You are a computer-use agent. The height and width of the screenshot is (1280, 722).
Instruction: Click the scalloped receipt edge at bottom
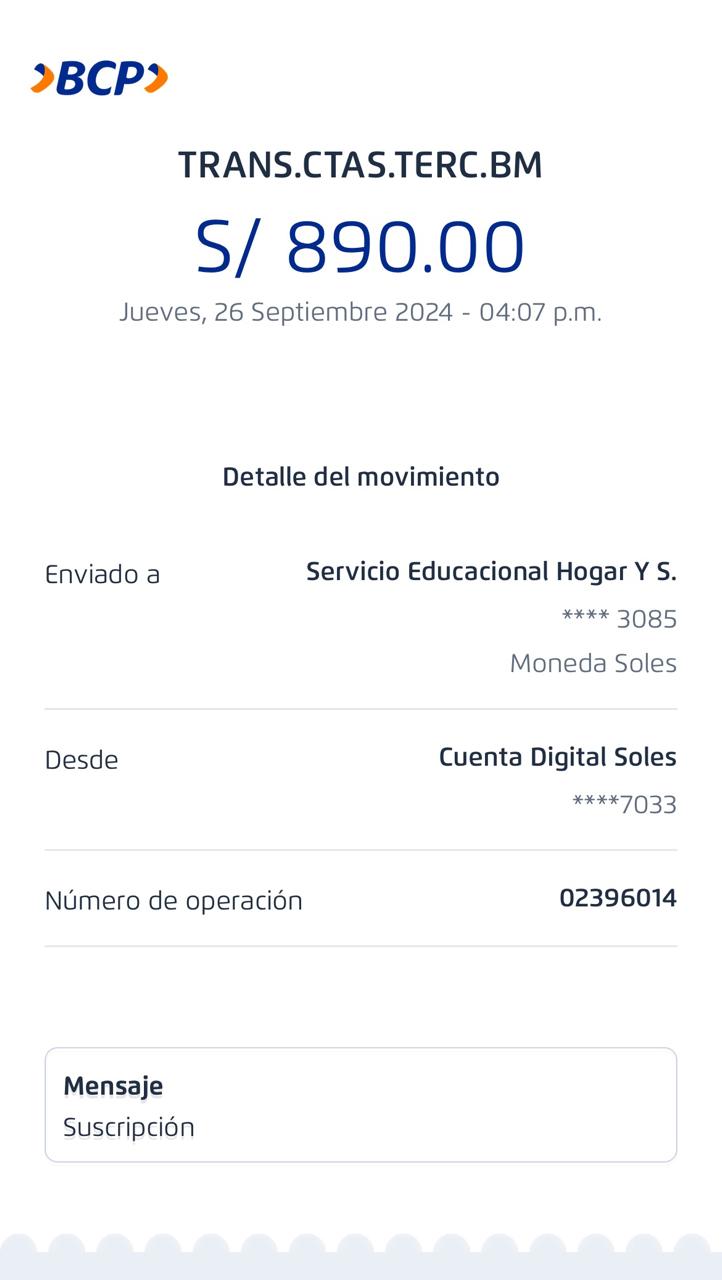coord(360,1256)
